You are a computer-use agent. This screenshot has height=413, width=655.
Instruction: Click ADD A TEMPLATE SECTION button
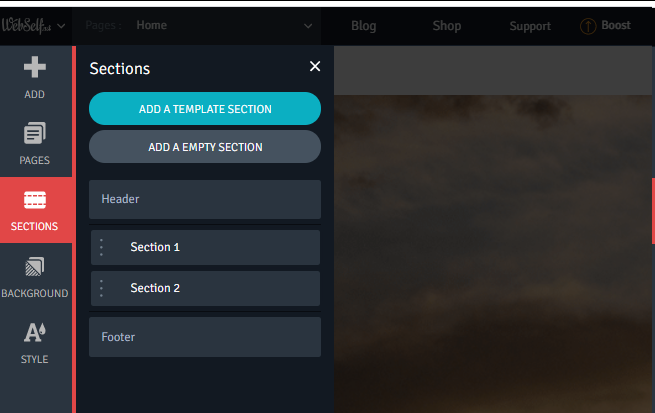click(x=205, y=109)
